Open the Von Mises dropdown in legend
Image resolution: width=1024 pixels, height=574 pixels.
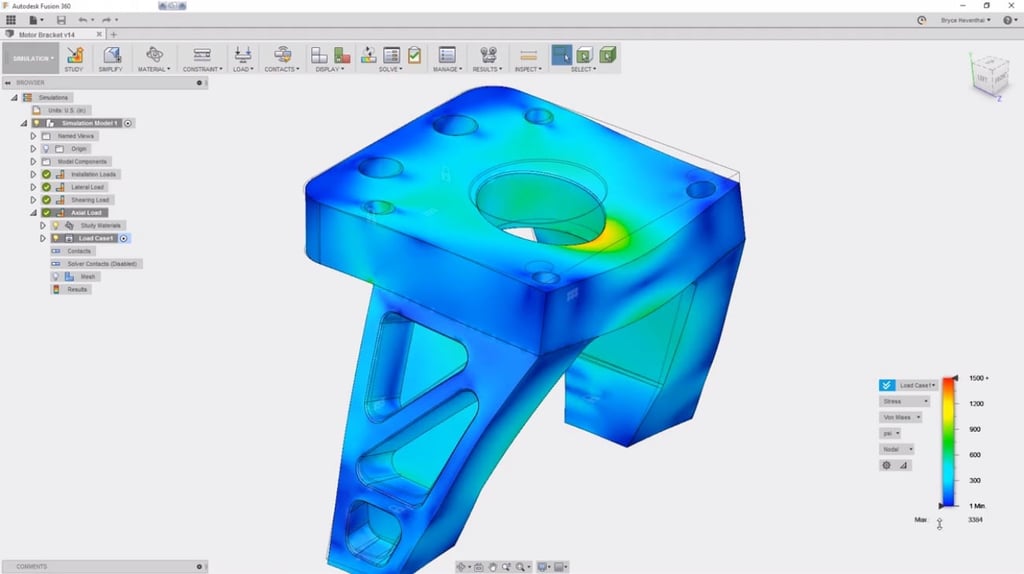[x=904, y=417]
